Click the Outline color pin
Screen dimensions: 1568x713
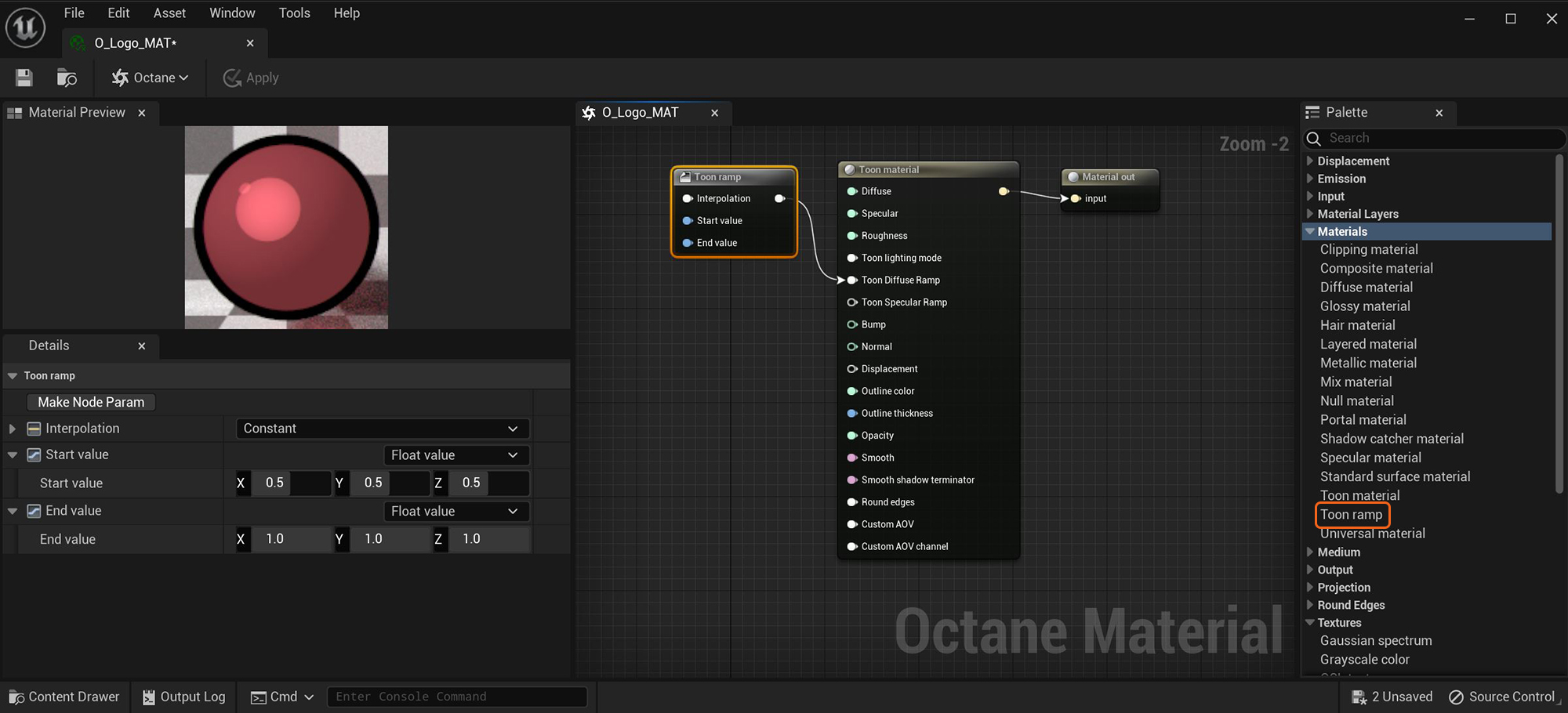[x=851, y=391]
